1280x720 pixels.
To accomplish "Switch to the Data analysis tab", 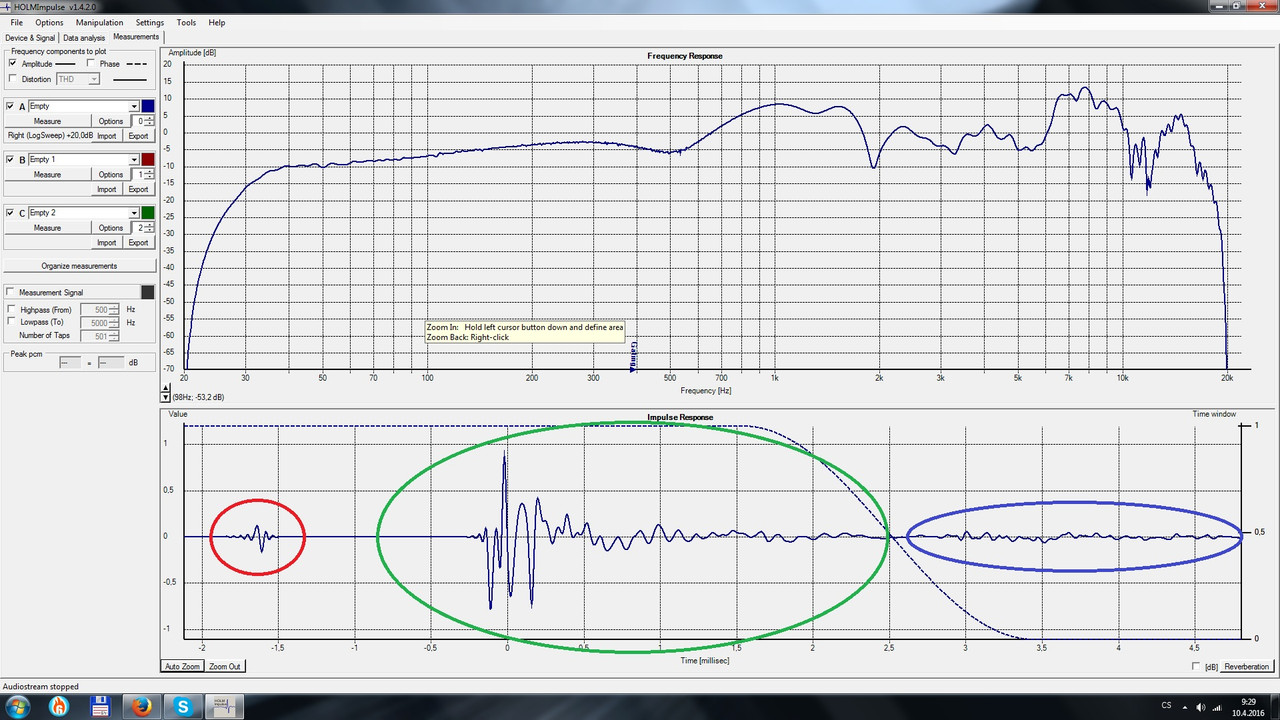I will point(85,37).
